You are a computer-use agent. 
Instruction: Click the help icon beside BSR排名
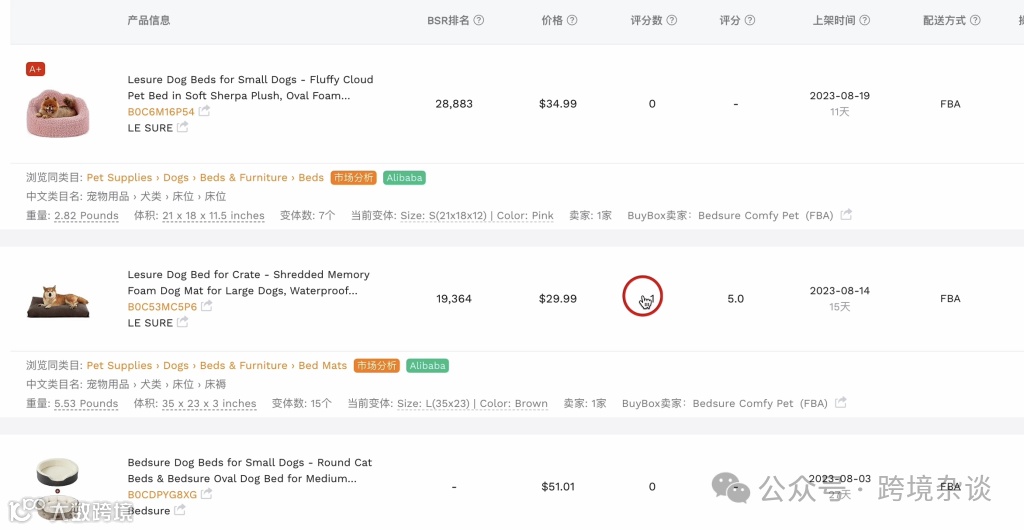[479, 20]
